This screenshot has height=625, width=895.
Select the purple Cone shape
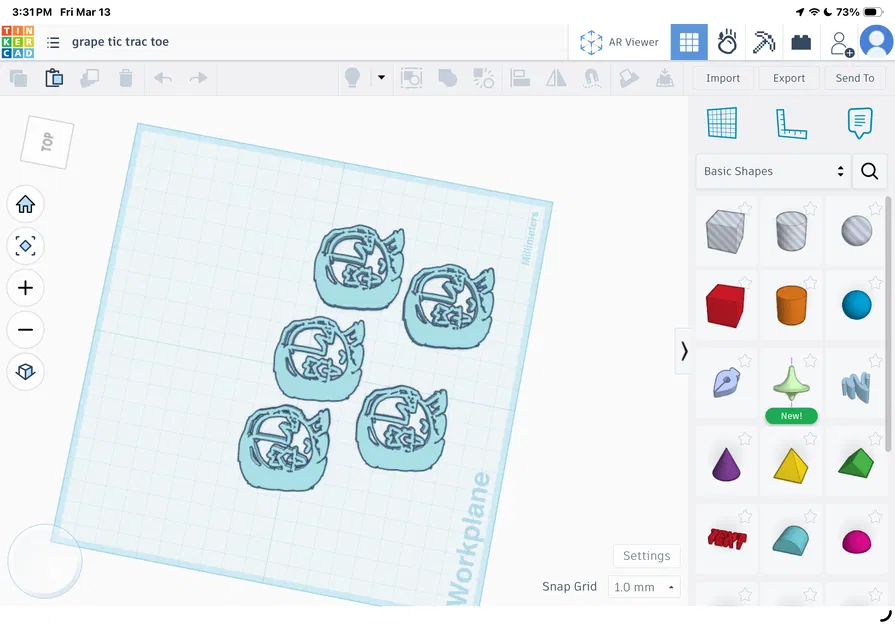click(x=726, y=464)
